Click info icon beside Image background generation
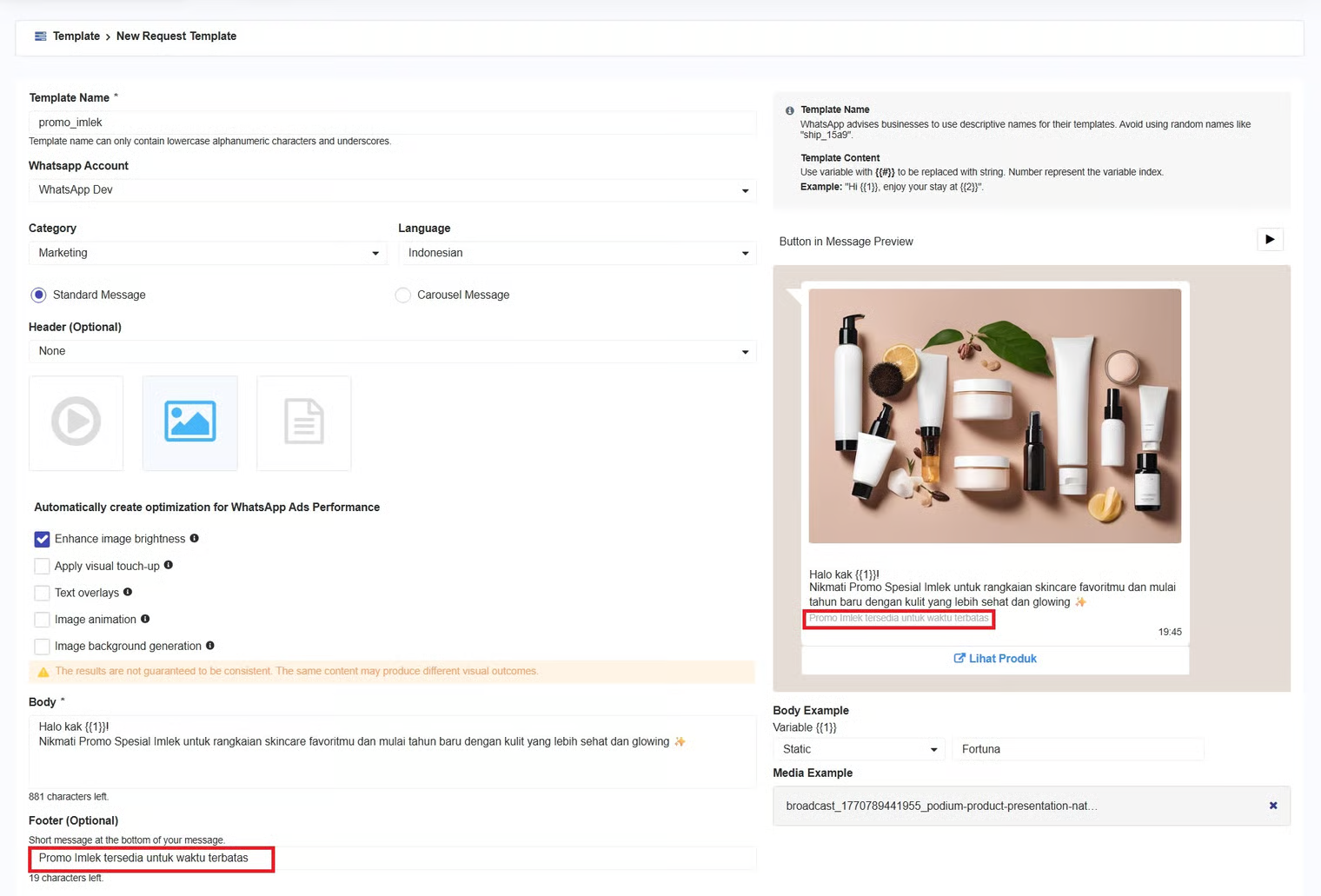 (x=210, y=646)
